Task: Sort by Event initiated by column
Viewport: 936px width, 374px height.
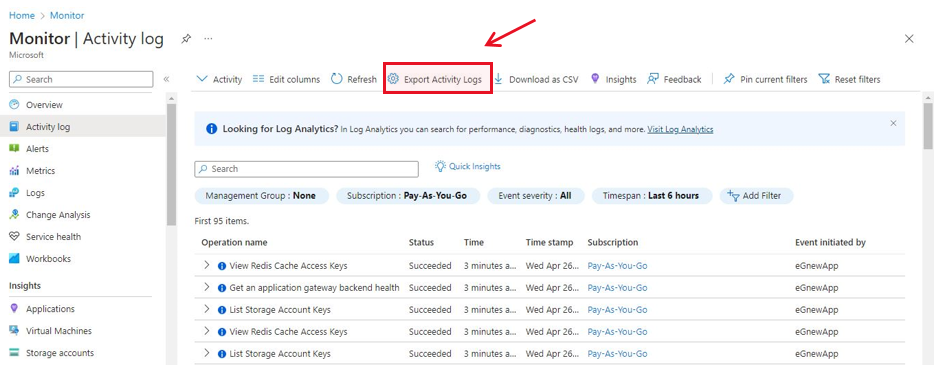Action: click(x=830, y=243)
